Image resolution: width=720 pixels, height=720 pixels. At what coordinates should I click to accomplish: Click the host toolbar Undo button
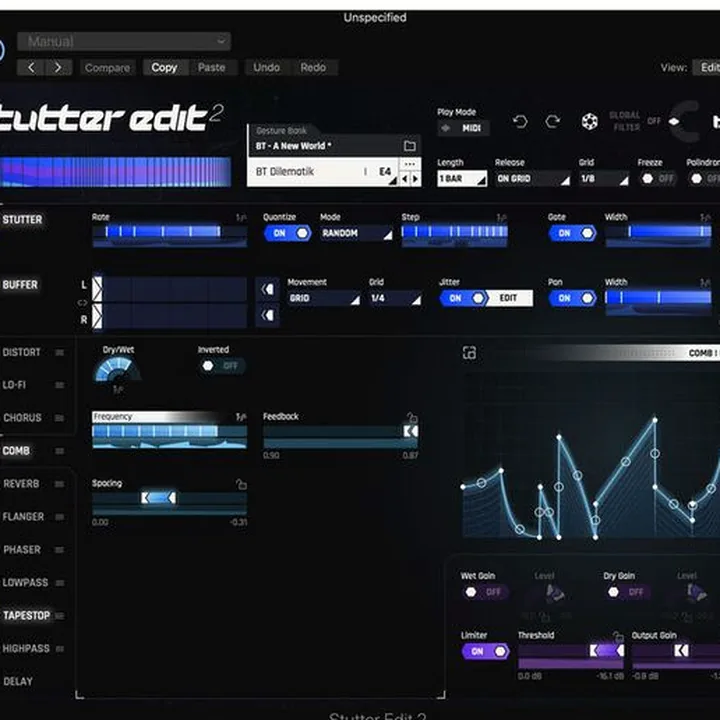[x=266, y=68]
